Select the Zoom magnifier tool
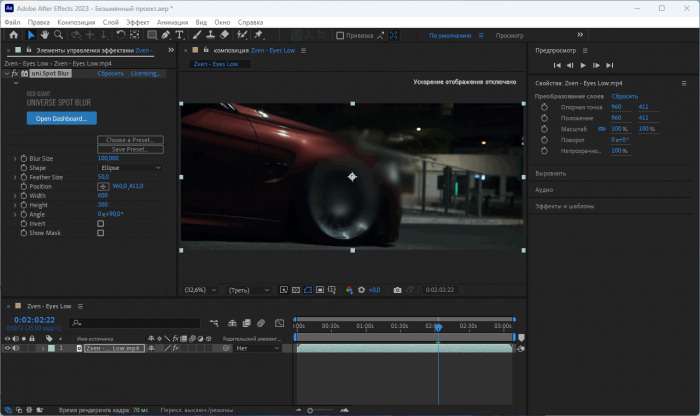 pos(60,35)
